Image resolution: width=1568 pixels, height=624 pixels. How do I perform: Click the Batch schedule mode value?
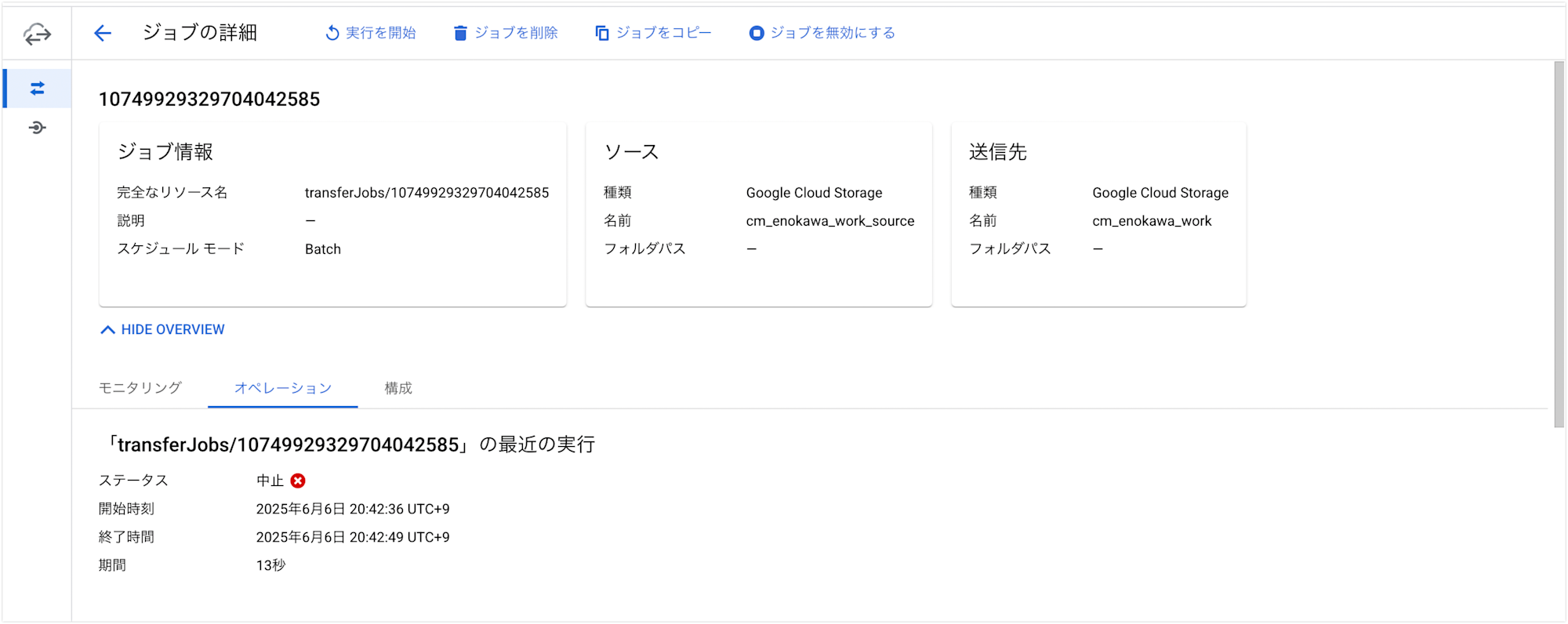pos(323,249)
